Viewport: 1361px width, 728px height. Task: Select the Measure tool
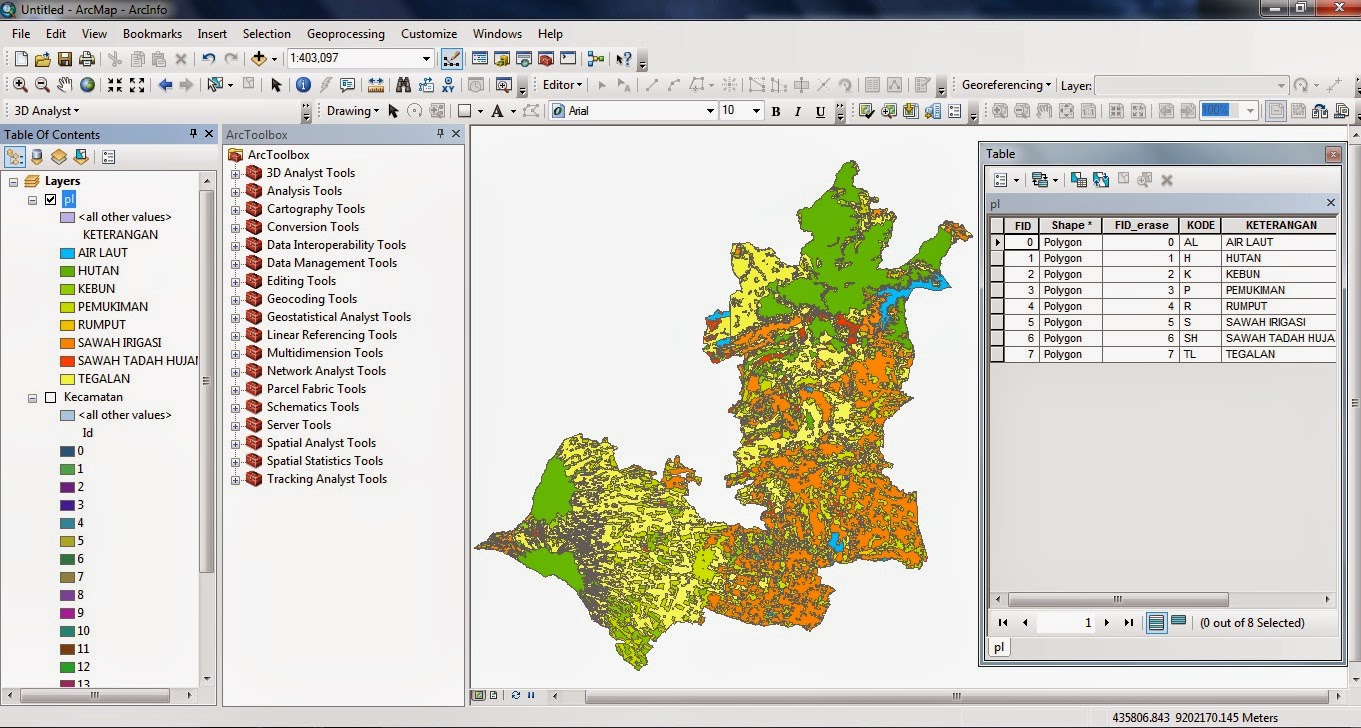point(375,85)
